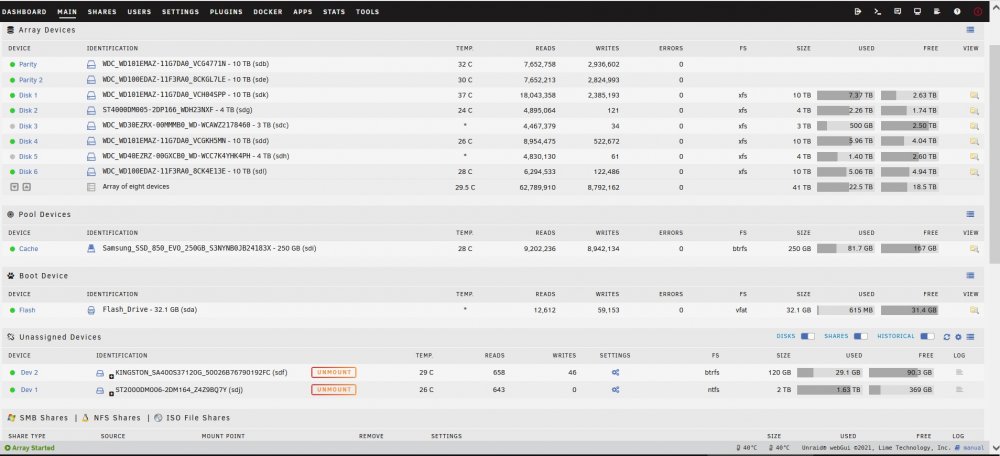Toggle the HISTORICAL switch
Viewport: 1000px width, 456px height.
click(927, 336)
